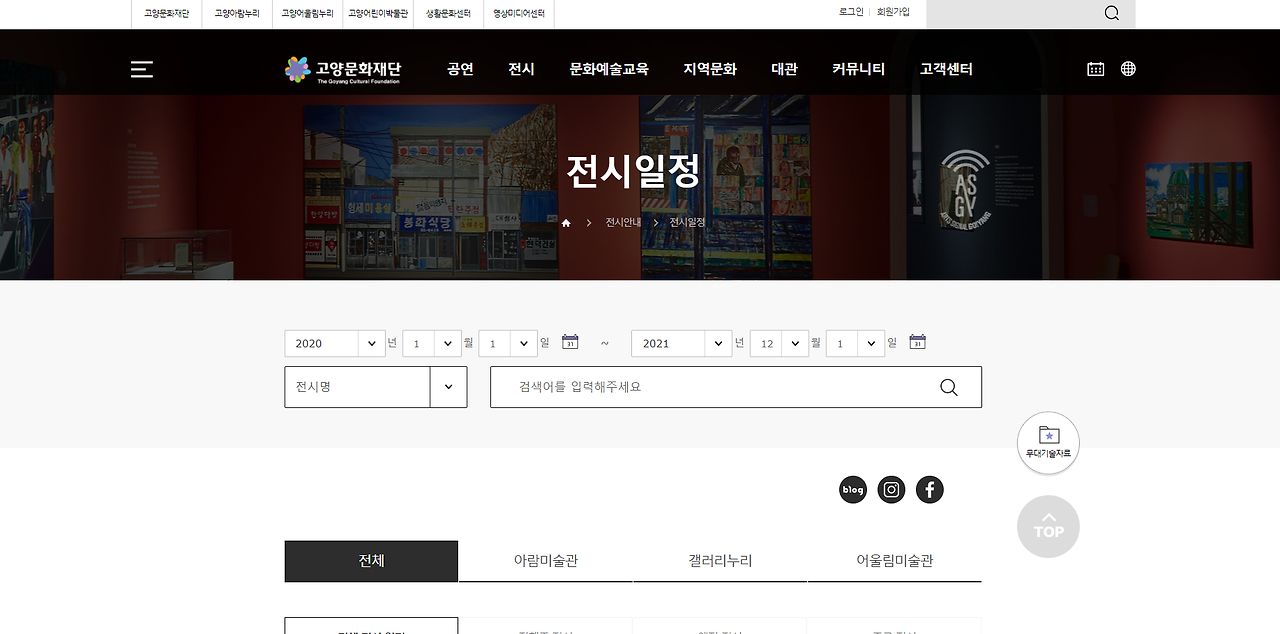1280x634 pixels.
Task: Open the end month dropdown showing 12
Action: [779, 343]
